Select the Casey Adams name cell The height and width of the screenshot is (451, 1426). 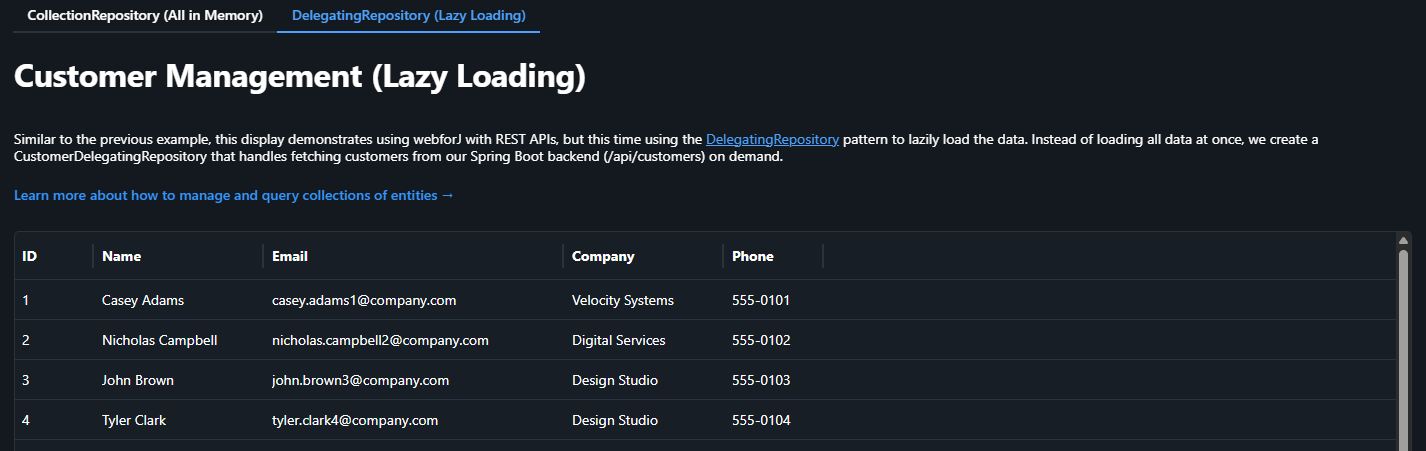[143, 300]
